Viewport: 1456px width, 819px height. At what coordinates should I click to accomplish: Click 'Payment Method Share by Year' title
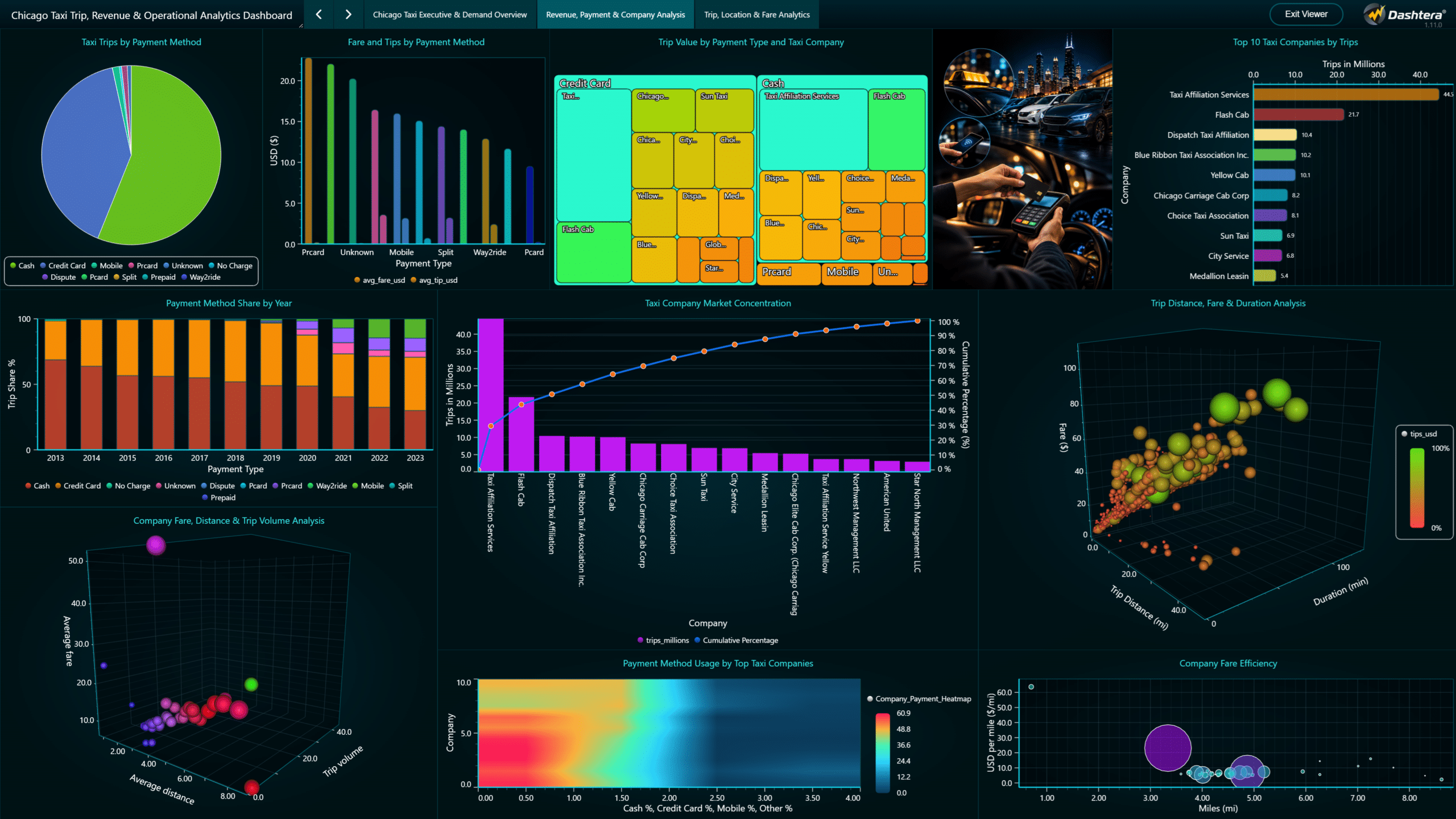[229, 303]
